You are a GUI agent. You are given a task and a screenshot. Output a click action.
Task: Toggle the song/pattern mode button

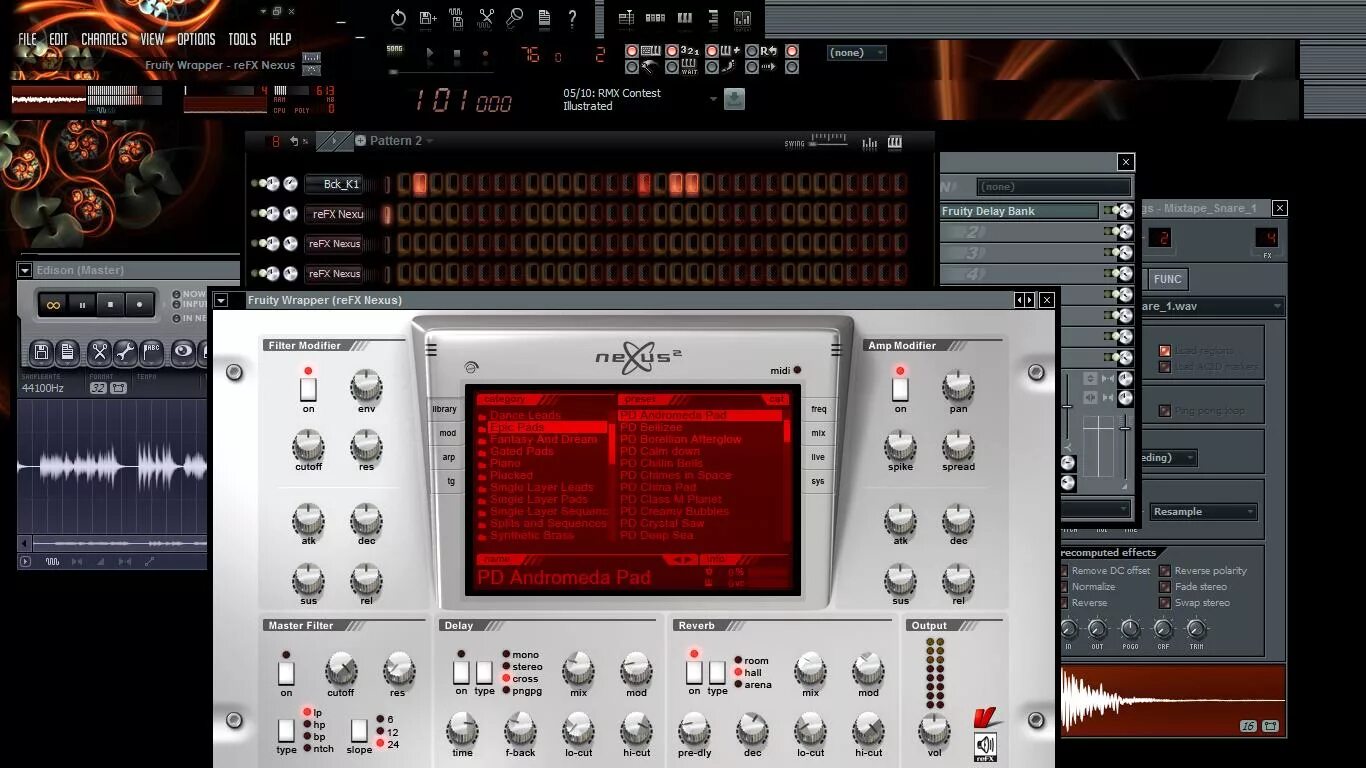point(395,49)
